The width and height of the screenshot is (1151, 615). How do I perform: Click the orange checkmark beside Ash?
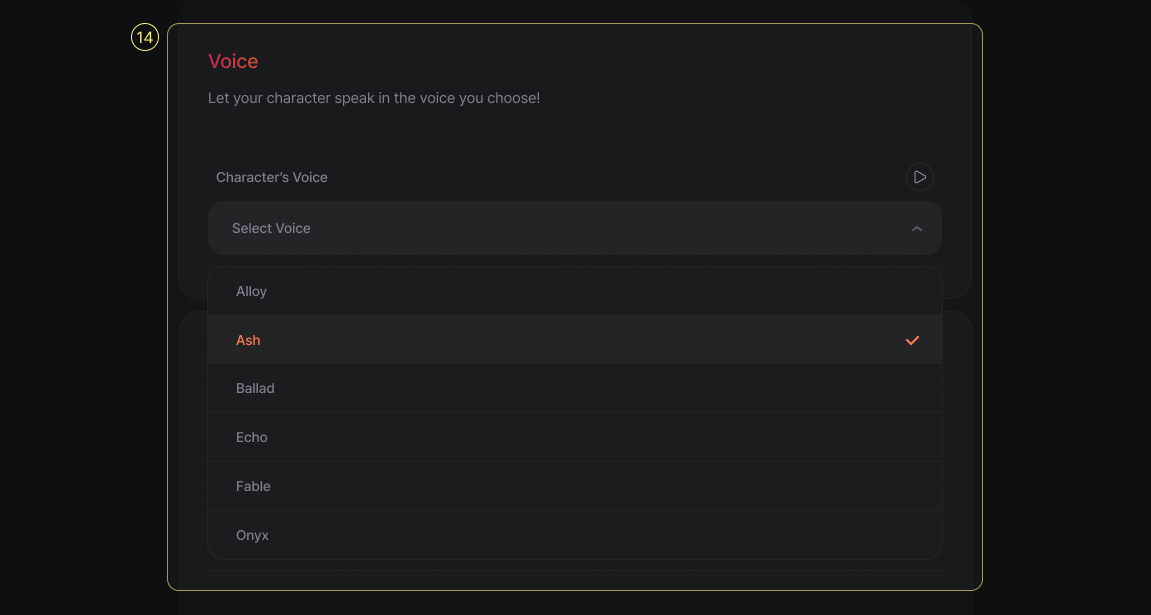(912, 340)
